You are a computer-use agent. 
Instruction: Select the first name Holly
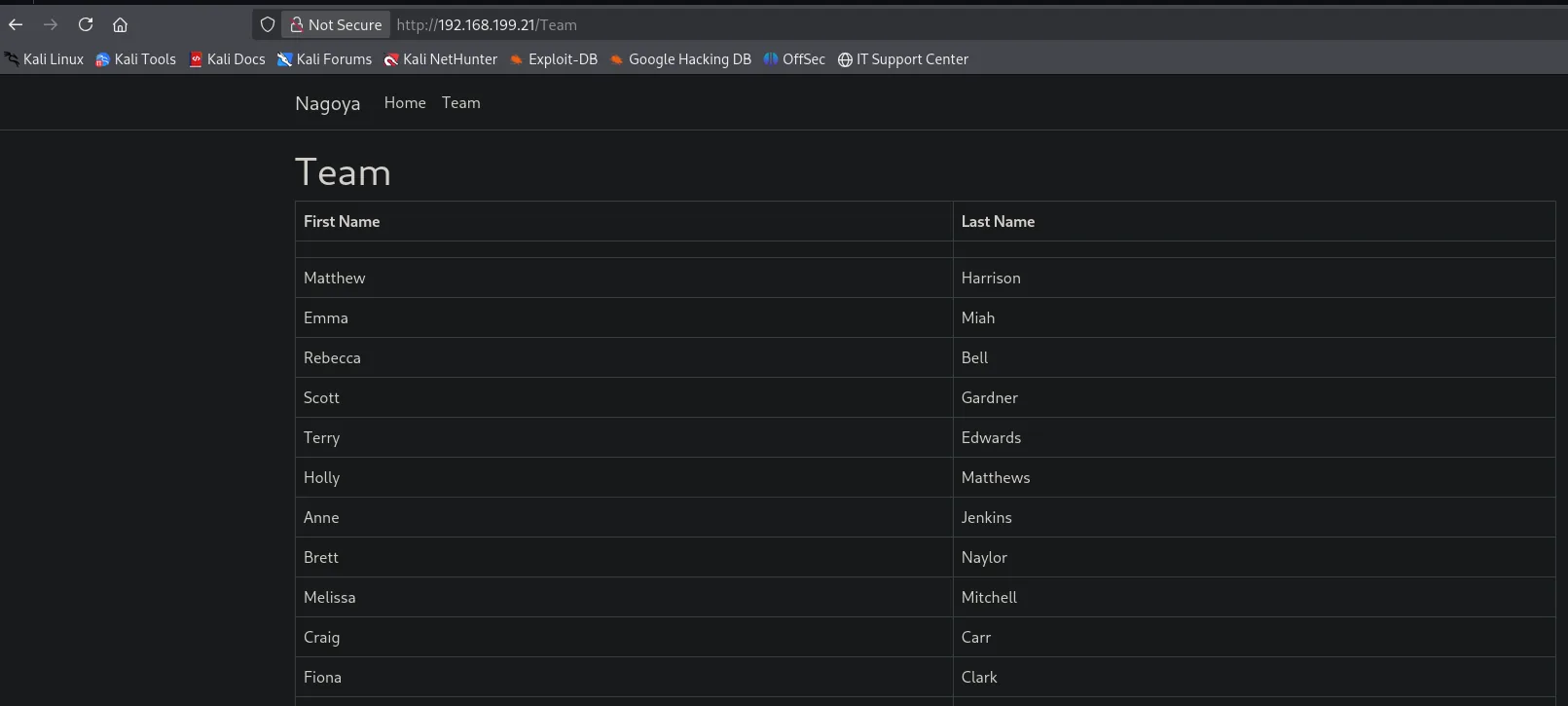[x=322, y=477]
